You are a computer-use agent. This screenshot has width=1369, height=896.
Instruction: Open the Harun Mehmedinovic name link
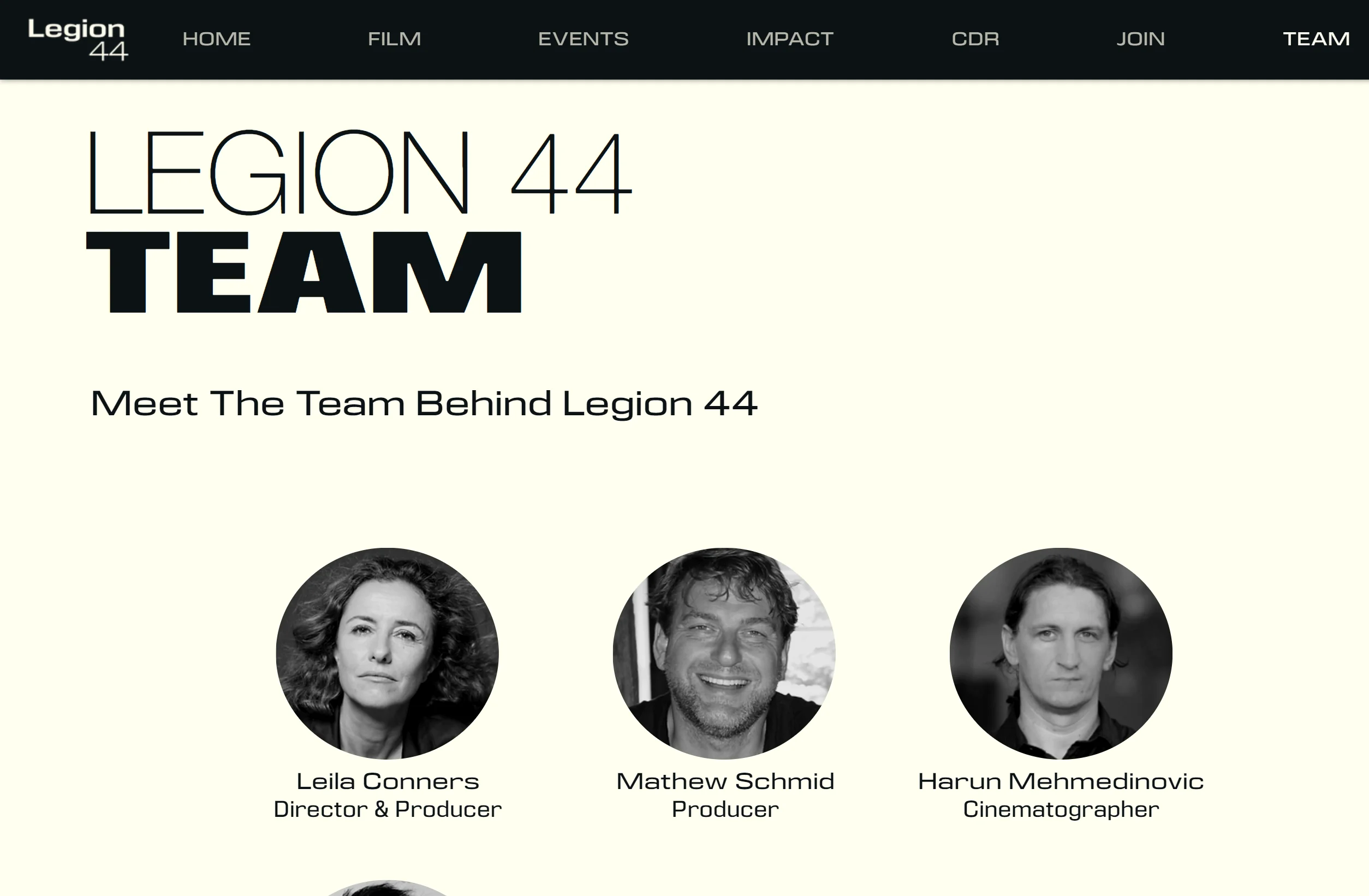click(x=1061, y=781)
